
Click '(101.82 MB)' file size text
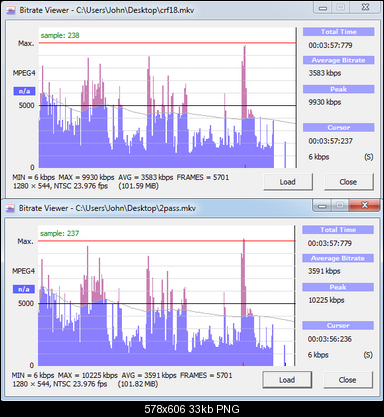pos(138,384)
